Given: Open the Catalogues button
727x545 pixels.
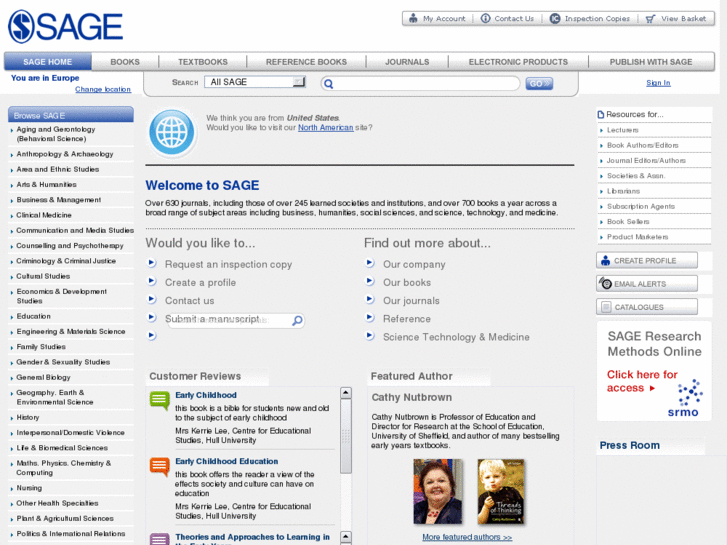Looking at the screenshot, I should [647, 307].
